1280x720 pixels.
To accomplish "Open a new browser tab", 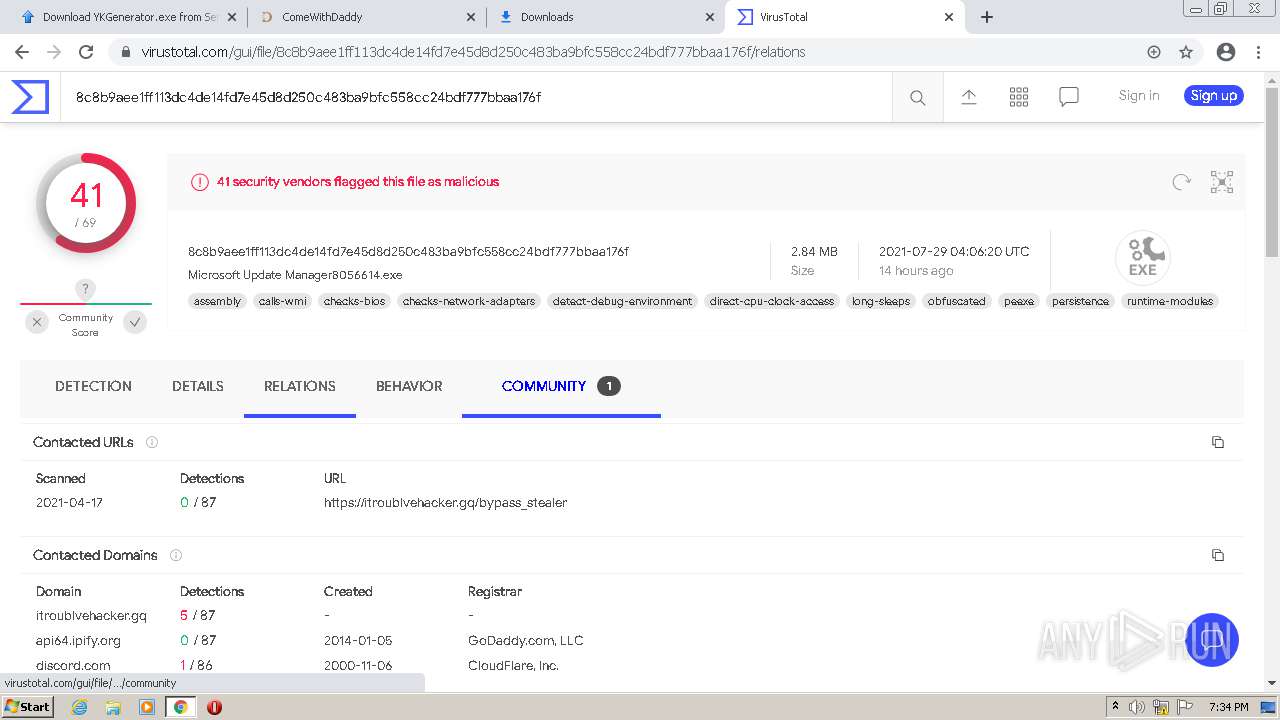I will pos(987,17).
